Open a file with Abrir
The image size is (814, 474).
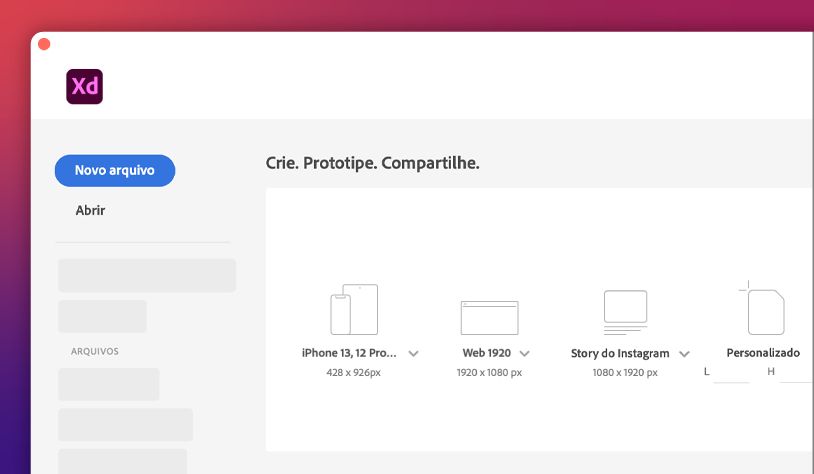[x=90, y=210]
